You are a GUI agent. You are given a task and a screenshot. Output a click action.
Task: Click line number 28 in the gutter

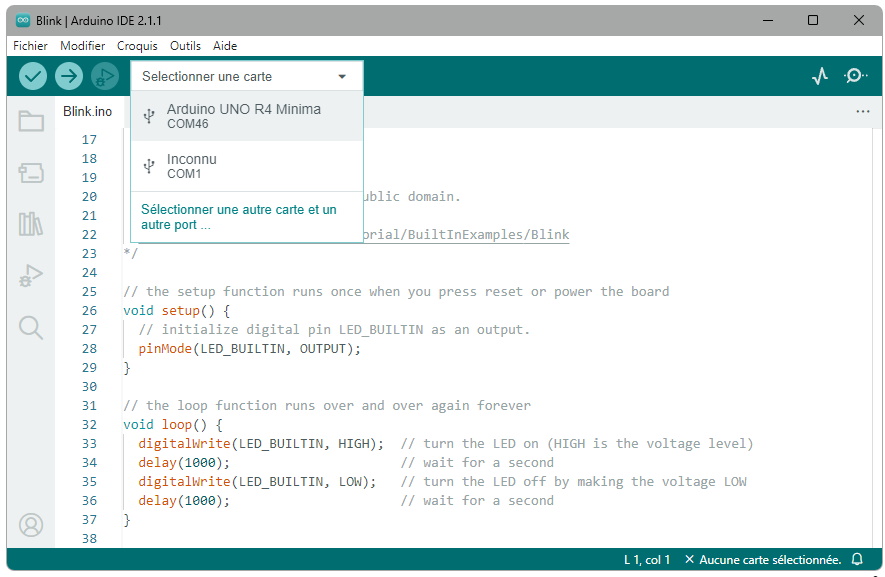[x=89, y=348]
